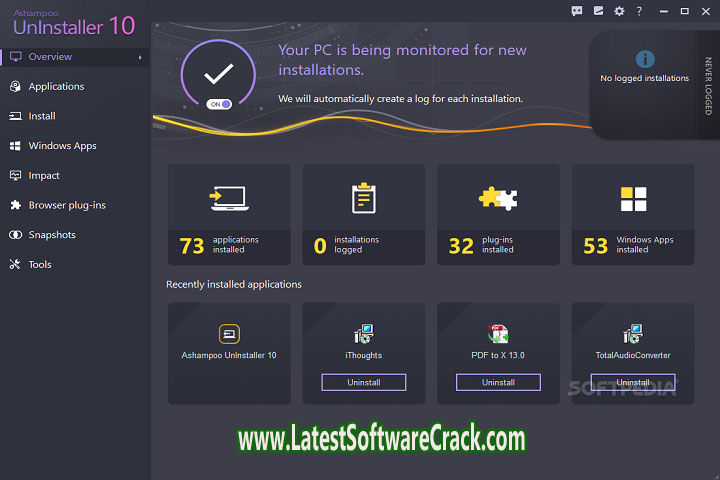Open the 32 plug-ins installed tile
720x480 pixels.
pyautogui.click(x=498, y=215)
